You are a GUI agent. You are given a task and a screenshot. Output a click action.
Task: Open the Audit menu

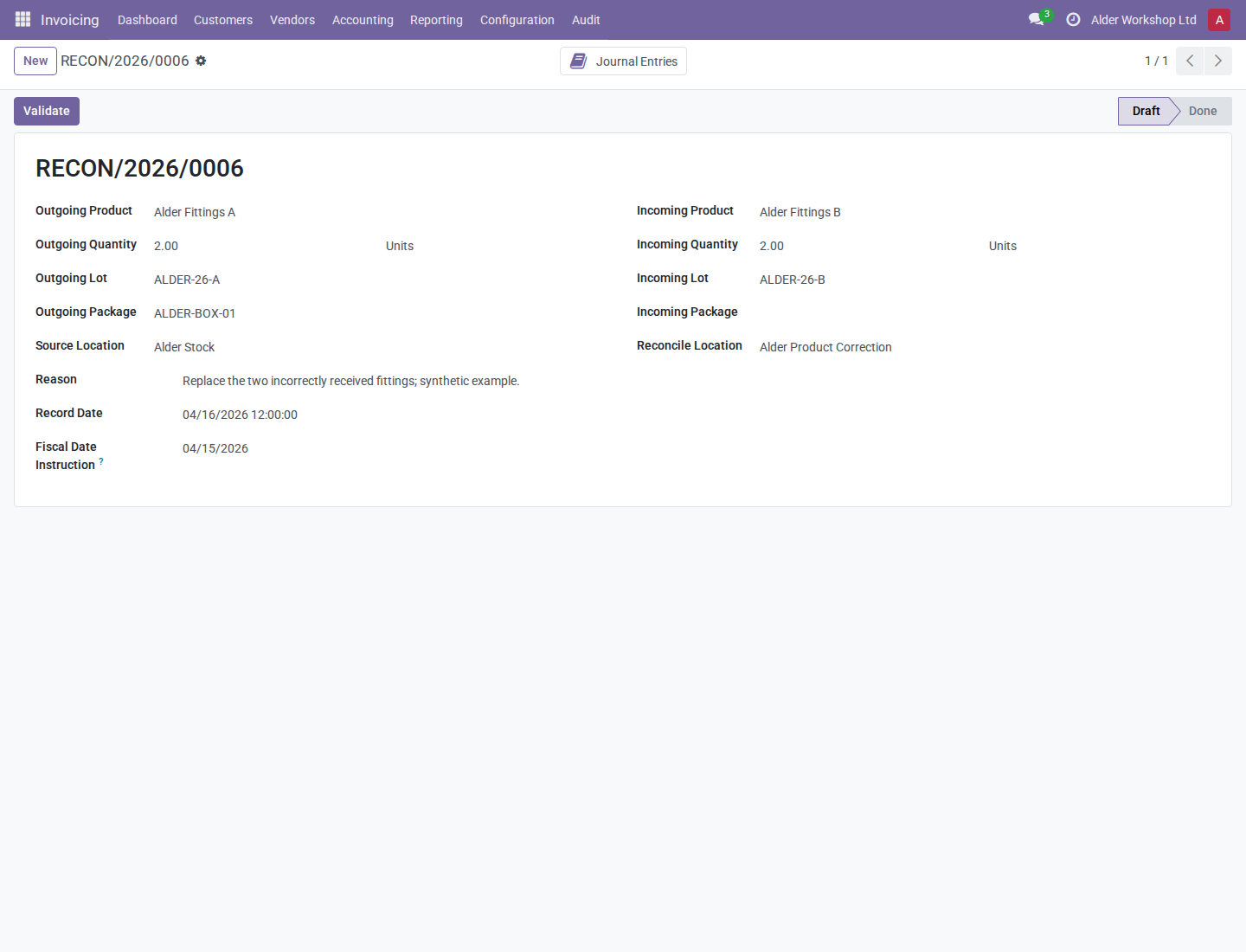pyautogui.click(x=586, y=19)
